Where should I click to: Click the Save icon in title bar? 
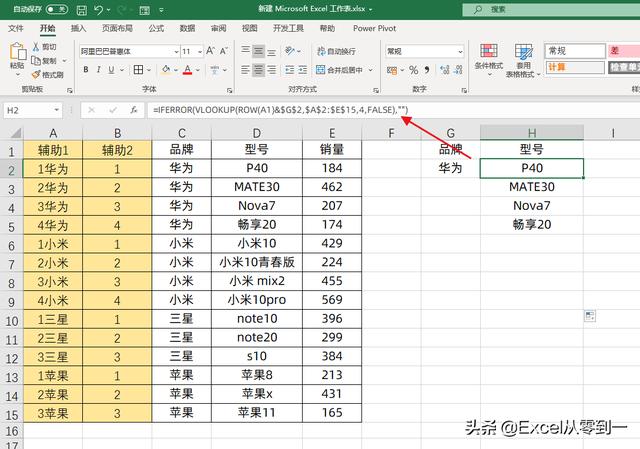click(x=82, y=10)
